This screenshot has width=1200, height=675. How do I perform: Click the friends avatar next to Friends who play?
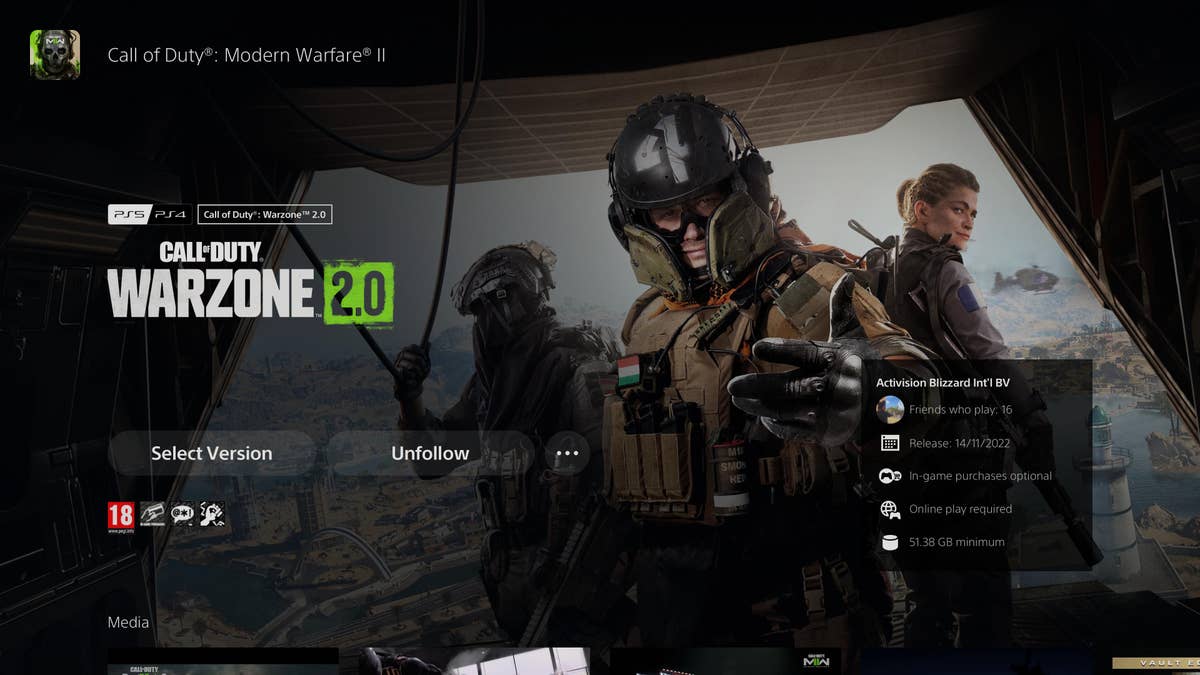tap(891, 409)
